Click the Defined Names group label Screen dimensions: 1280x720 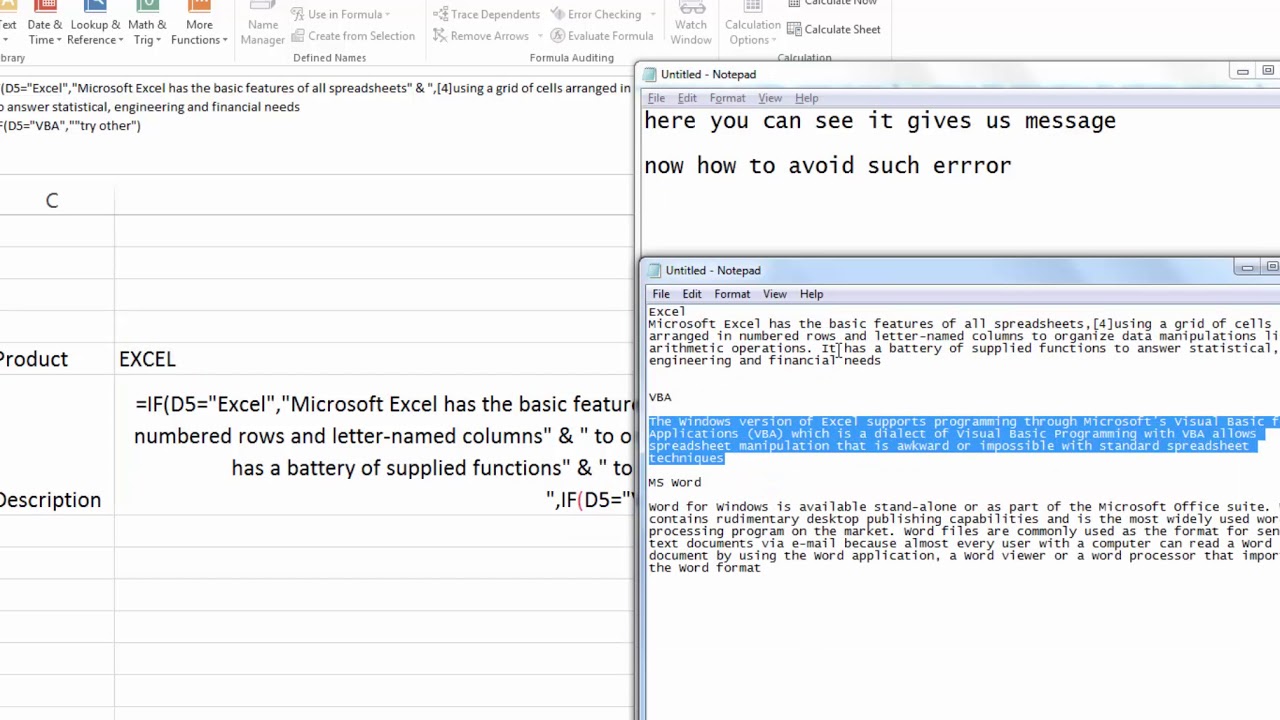[x=329, y=58]
